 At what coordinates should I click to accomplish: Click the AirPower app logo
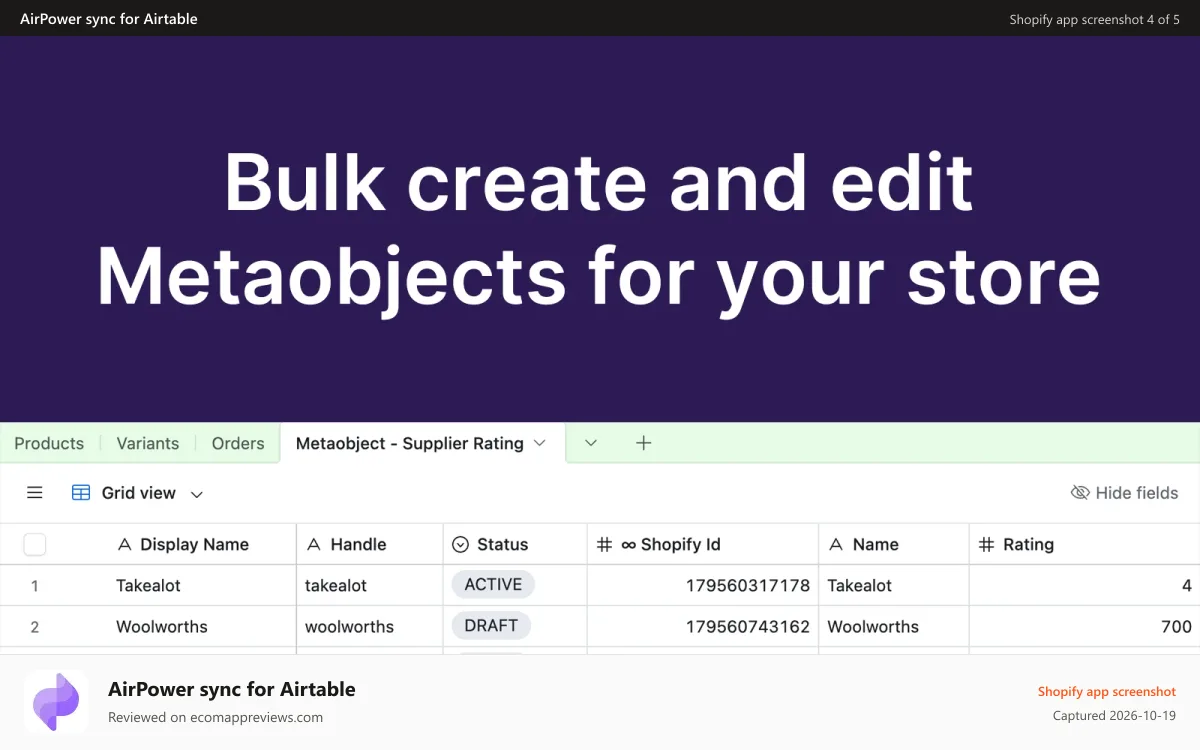coord(57,701)
